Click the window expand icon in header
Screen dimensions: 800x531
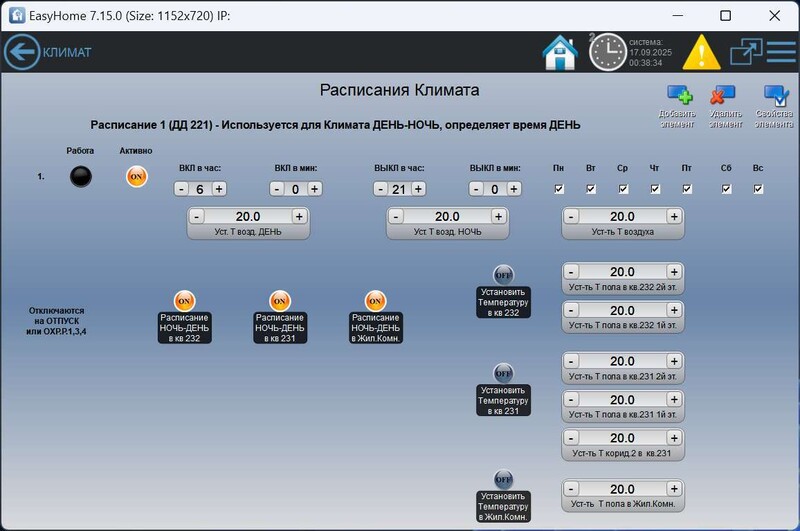(x=746, y=52)
